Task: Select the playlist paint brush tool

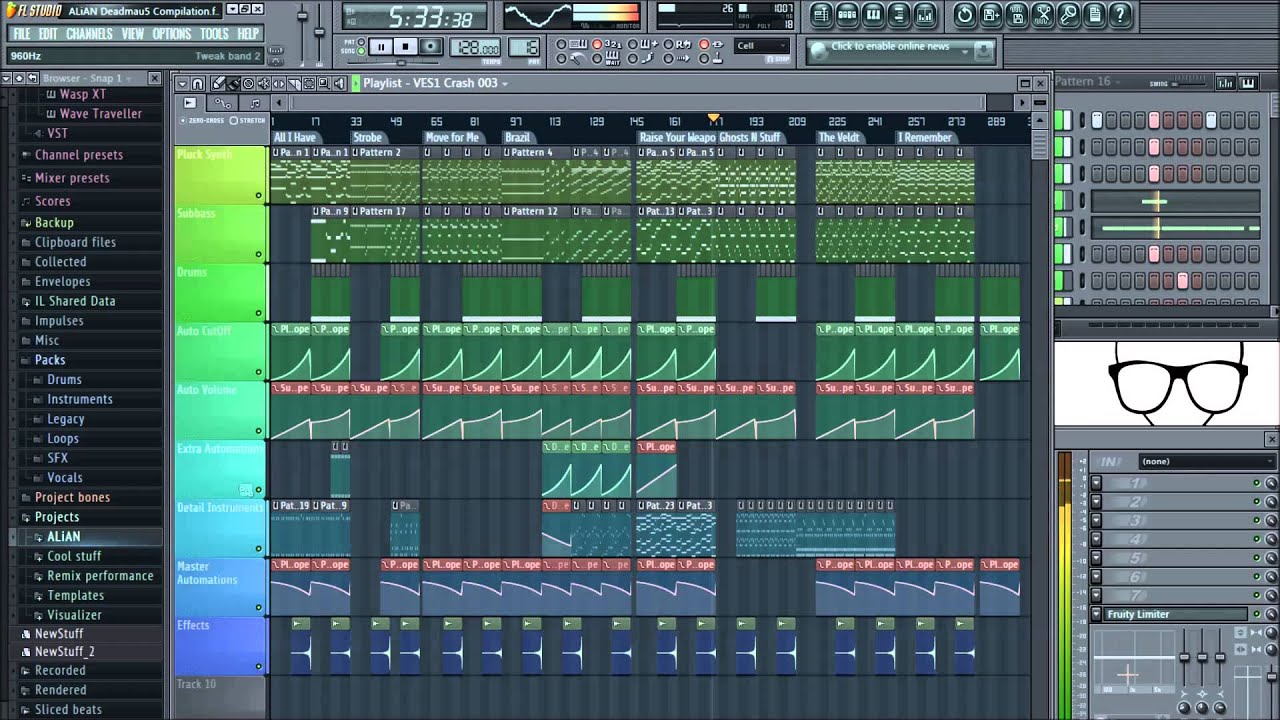Action: point(233,83)
